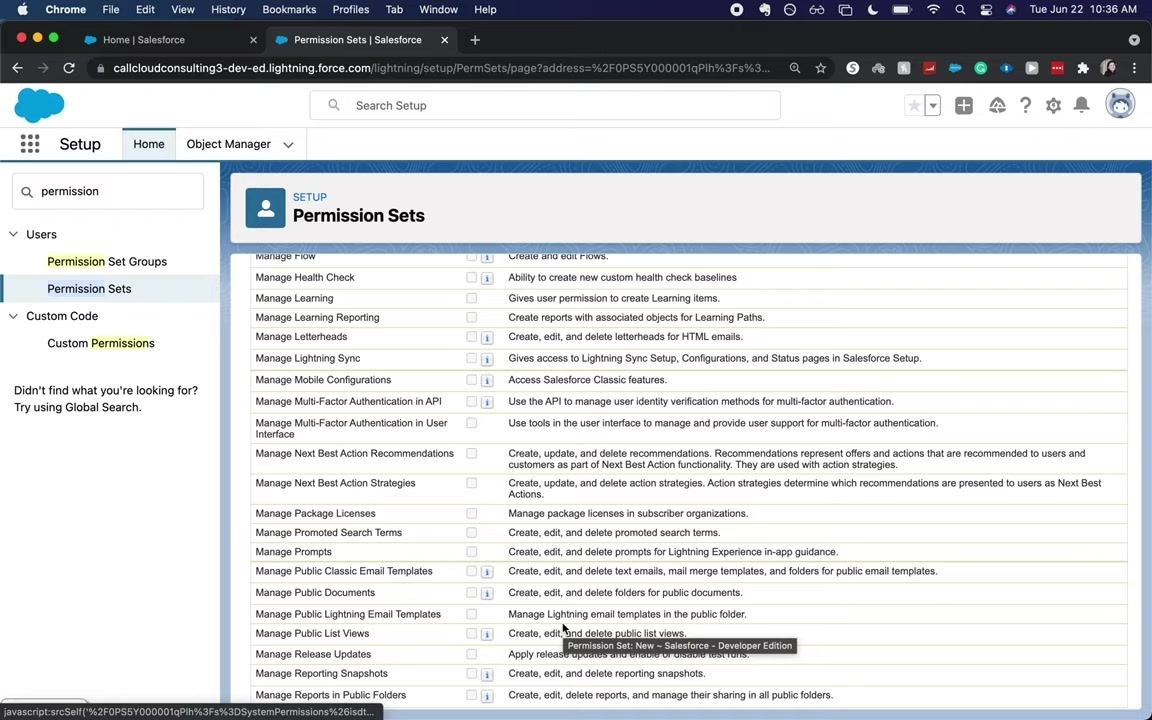The width and height of the screenshot is (1152, 720).
Task: Show info for Manage Public Classic Email Templates
Action: (487, 572)
